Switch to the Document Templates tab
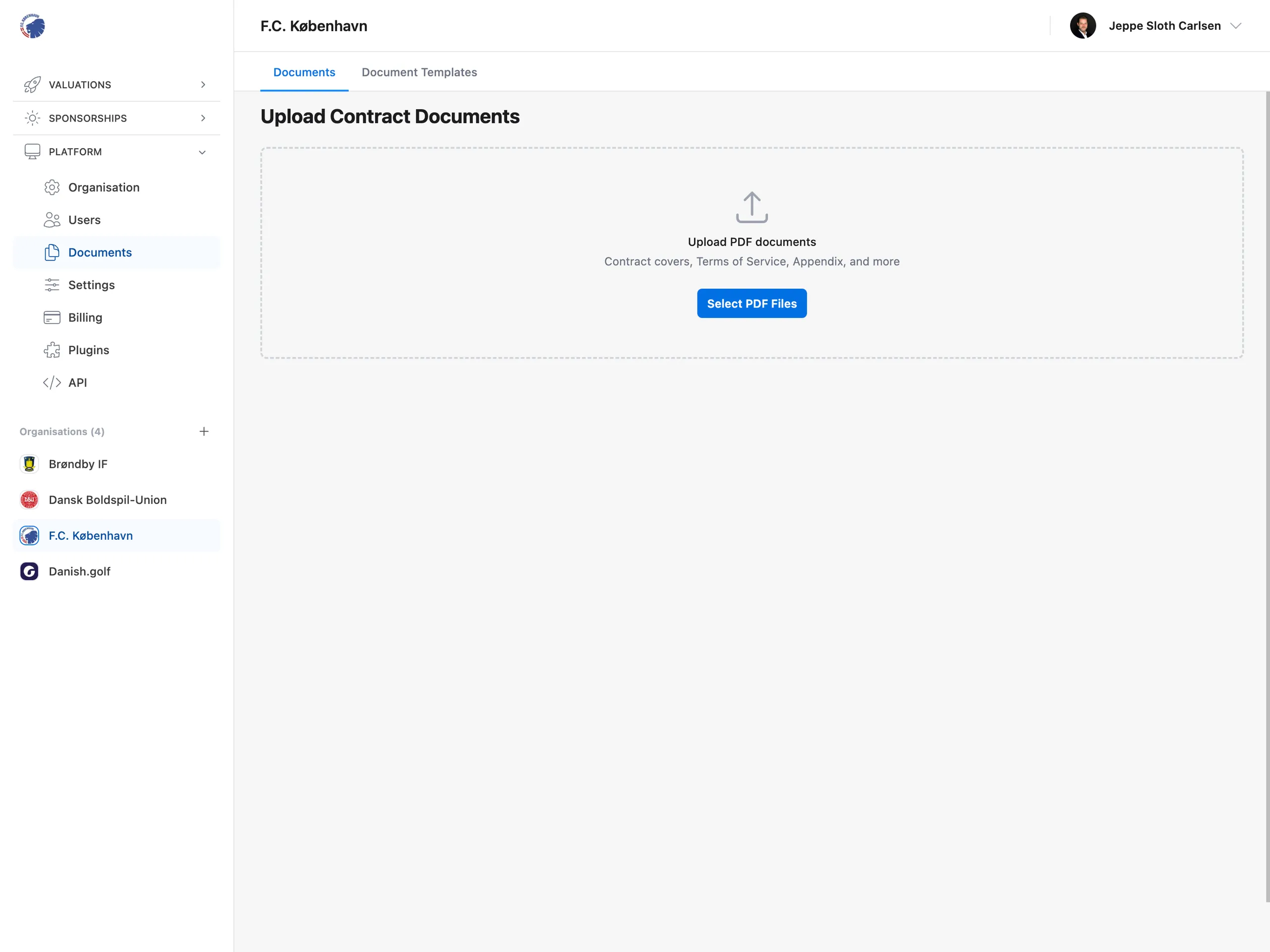Viewport: 1270px width, 952px height. coord(419,72)
